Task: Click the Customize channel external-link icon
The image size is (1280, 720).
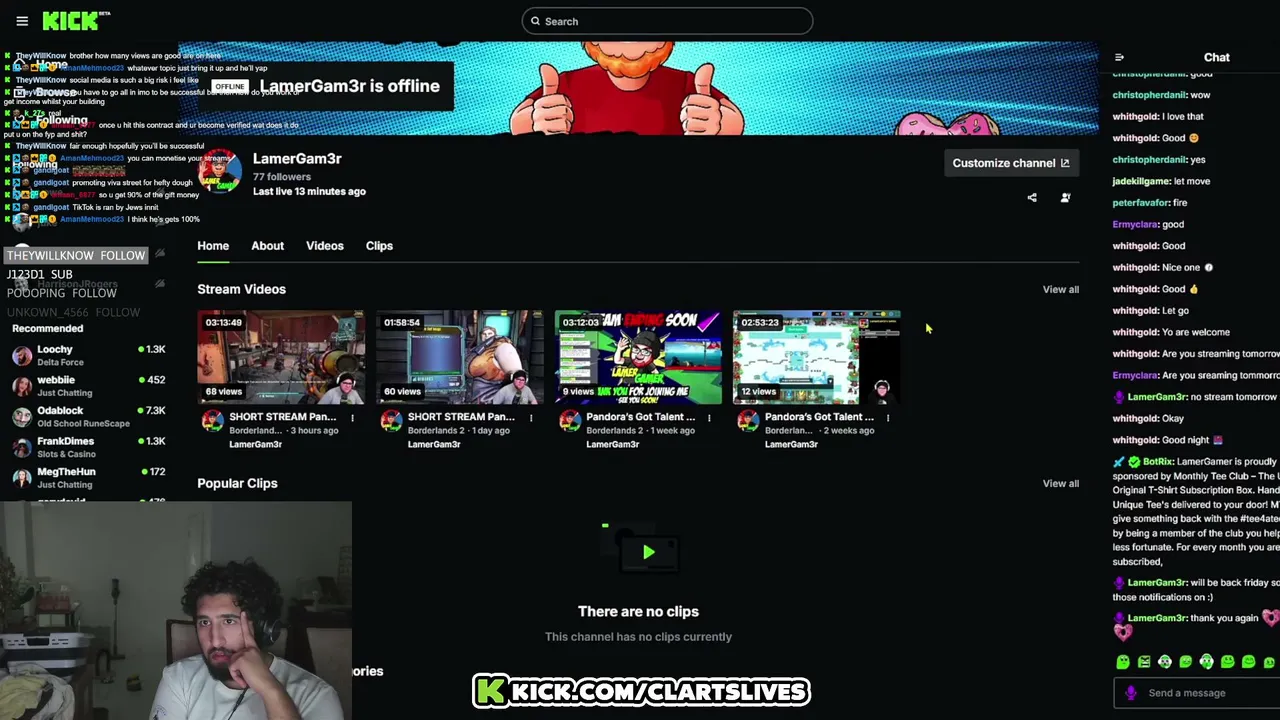Action: click(x=1065, y=163)
